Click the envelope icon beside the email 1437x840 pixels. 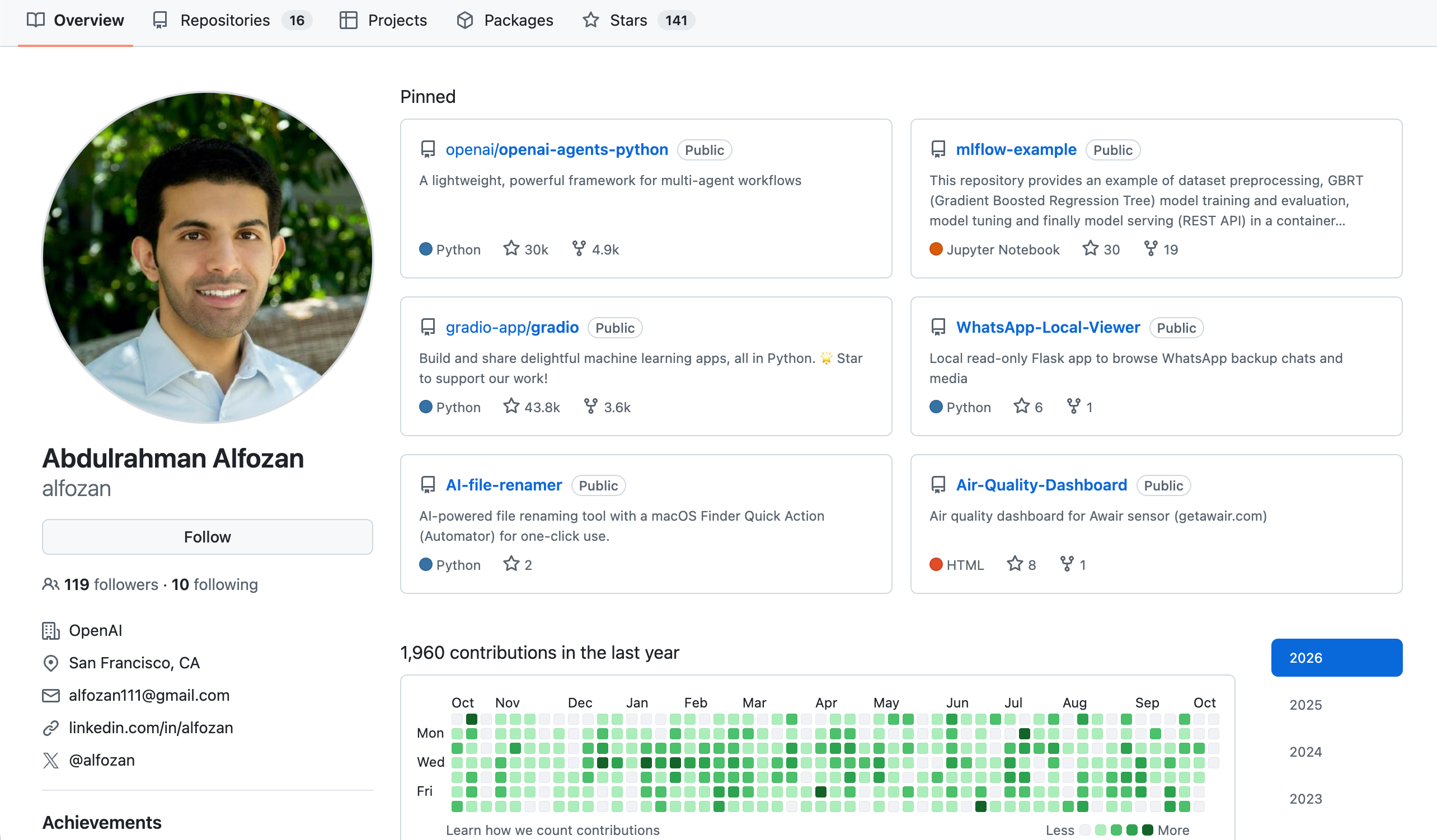click(x=51, y=696)
